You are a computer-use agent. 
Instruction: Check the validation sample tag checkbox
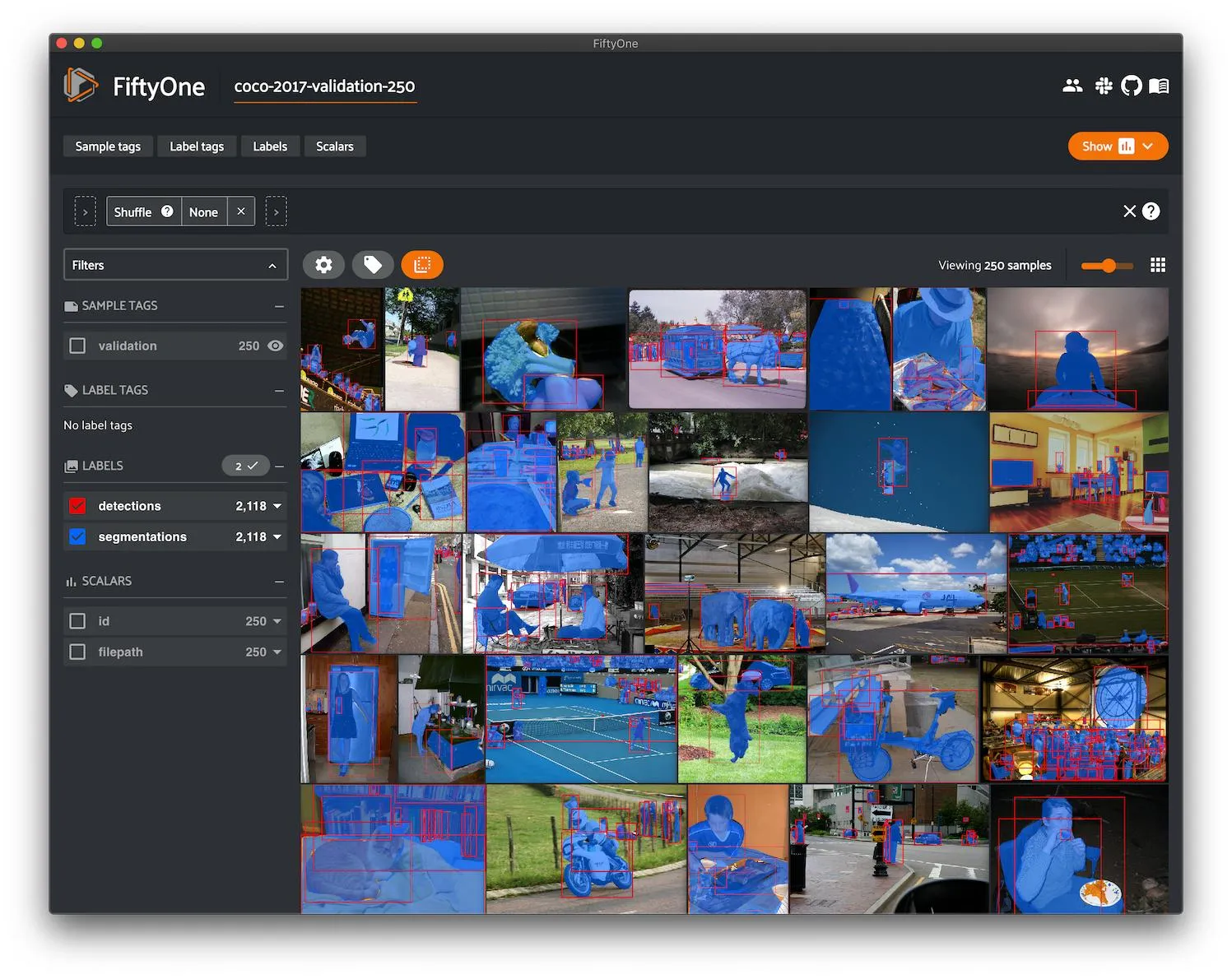(x=77, y=346)
